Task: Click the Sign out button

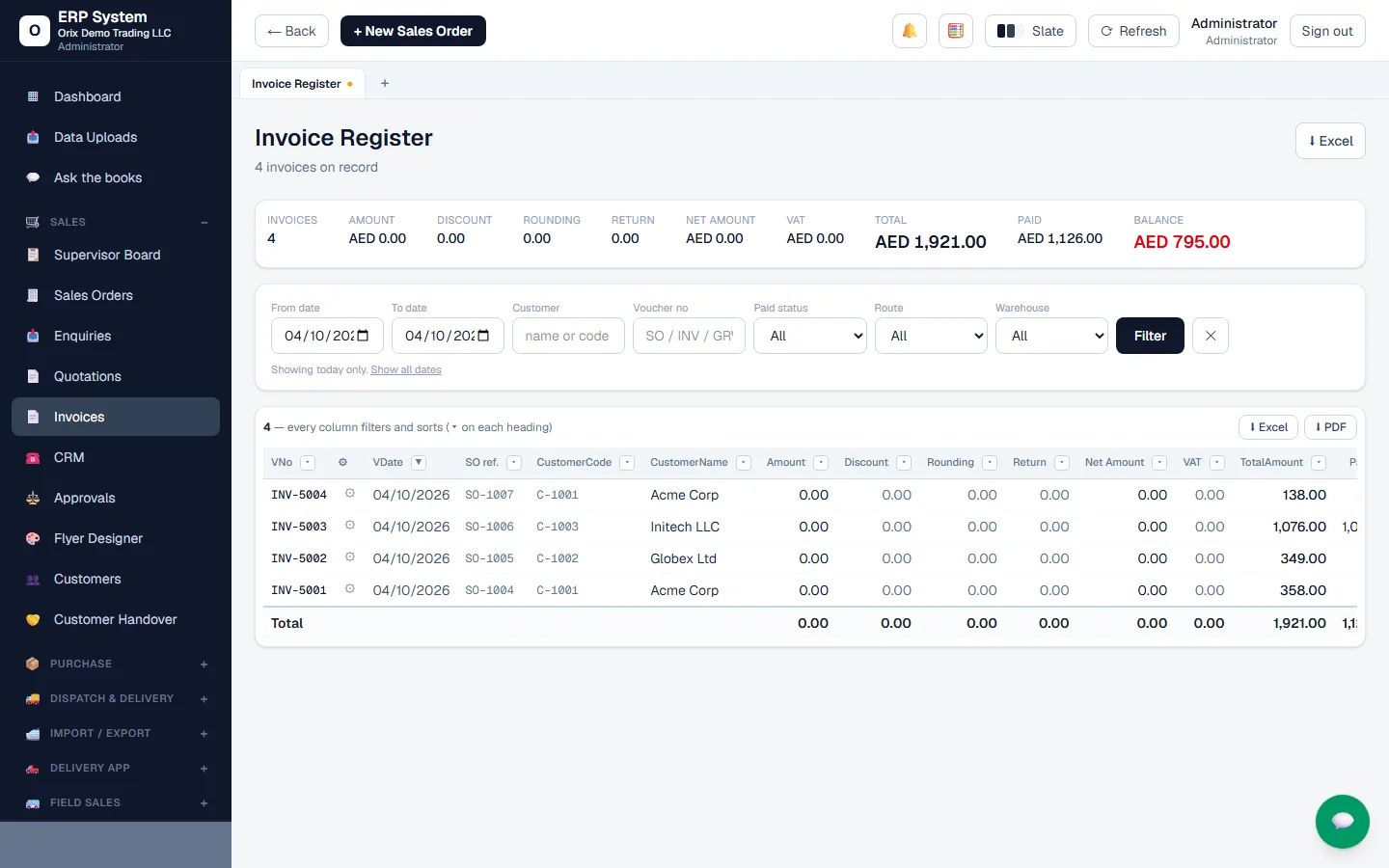Action: (1327, 31)
